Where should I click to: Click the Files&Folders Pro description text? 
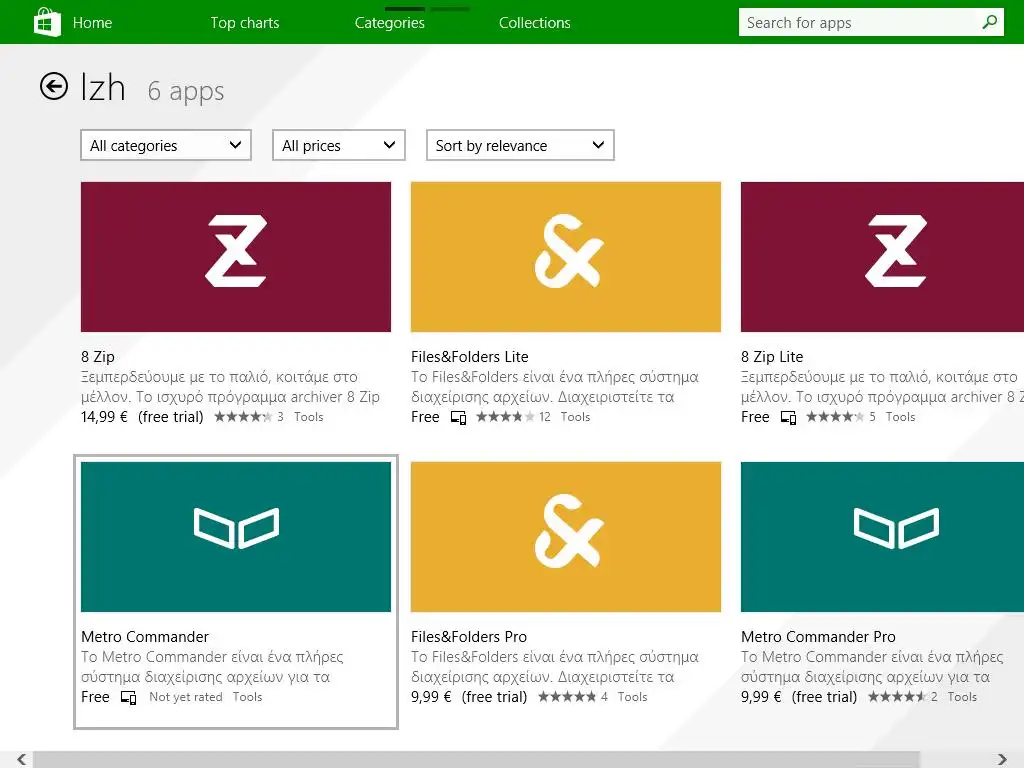555,667
